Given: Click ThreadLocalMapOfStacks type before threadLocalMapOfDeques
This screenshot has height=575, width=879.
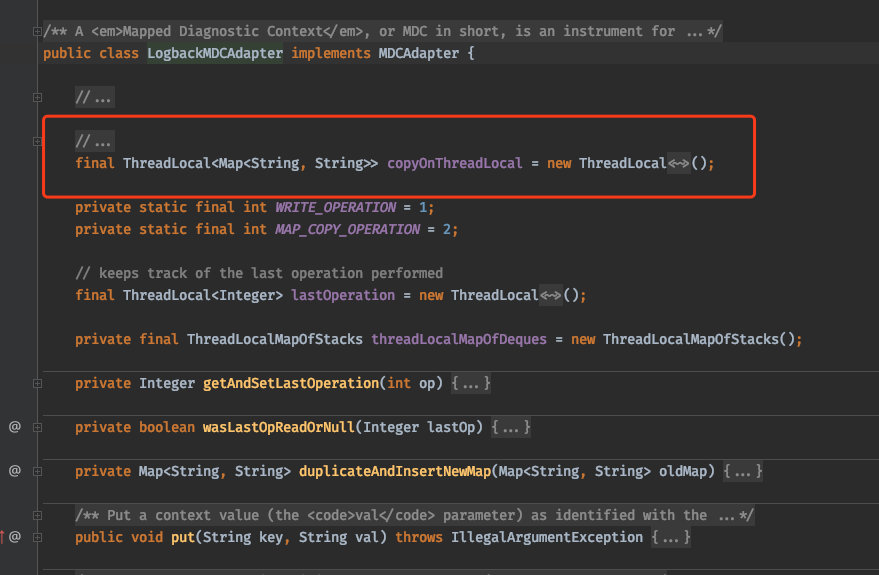Looking at the screenshot, I should tap(275, 339).
